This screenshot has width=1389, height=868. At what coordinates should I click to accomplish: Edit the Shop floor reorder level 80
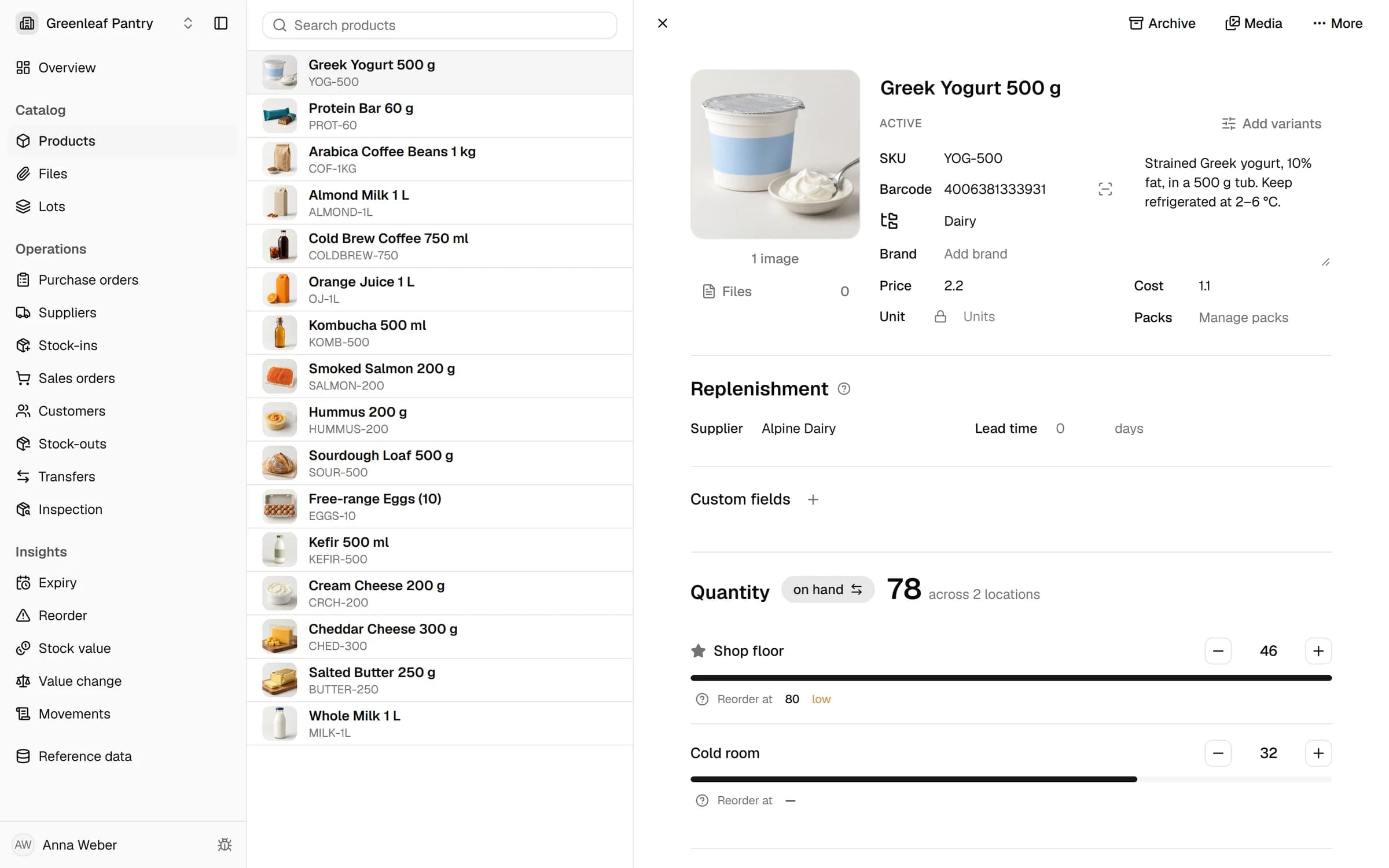[792, 699]
